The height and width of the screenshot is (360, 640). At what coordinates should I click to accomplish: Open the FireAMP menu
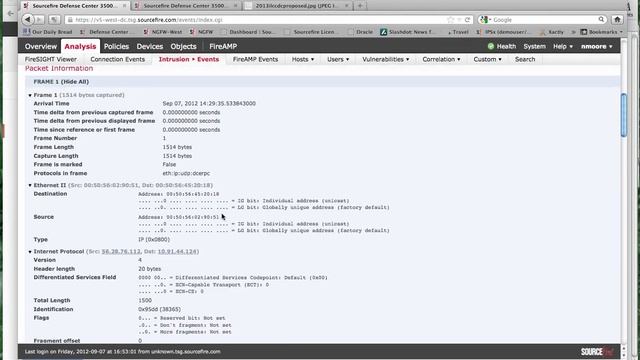223,47
